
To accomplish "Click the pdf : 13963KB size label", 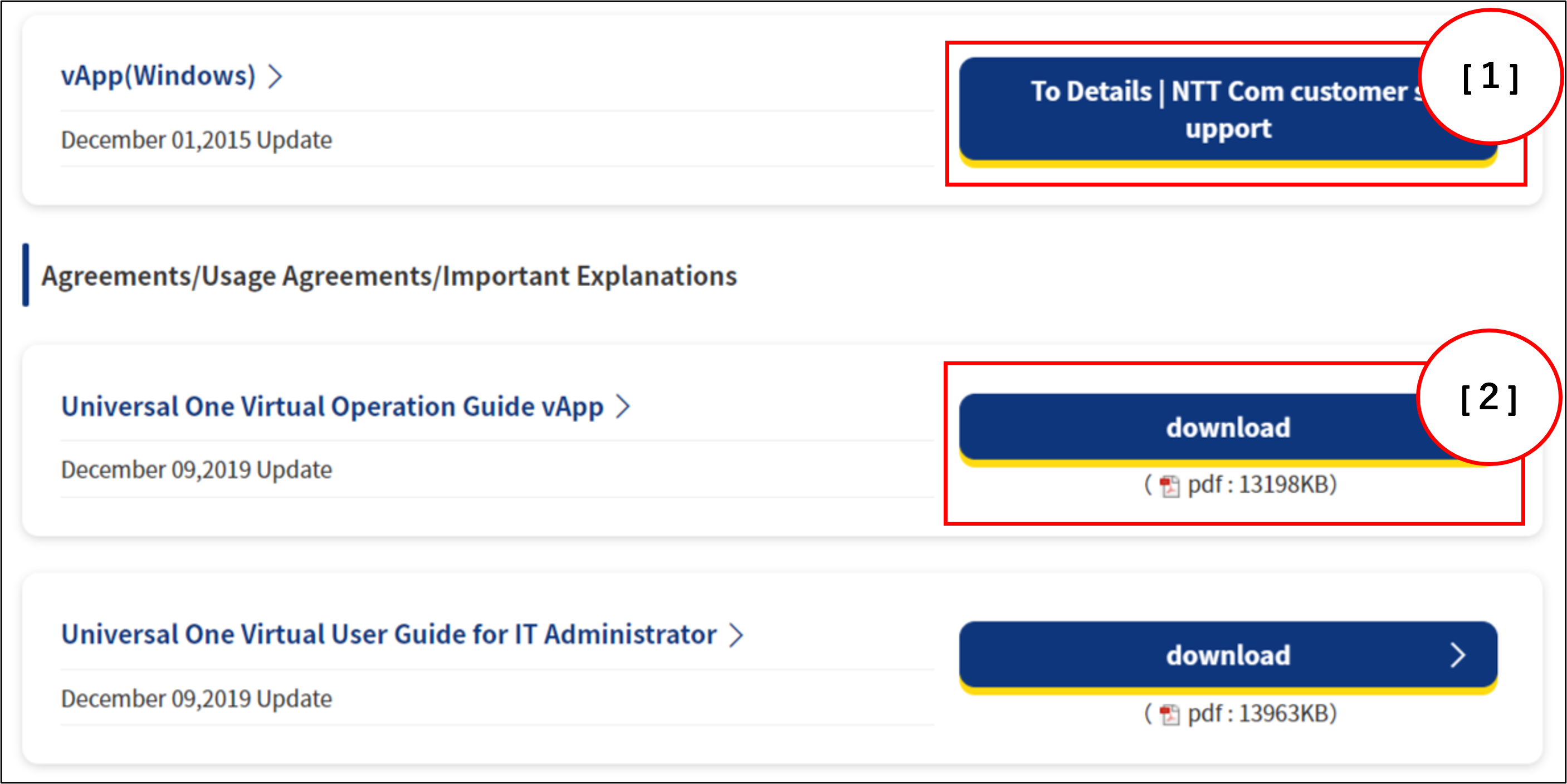I will (1262, 713).
